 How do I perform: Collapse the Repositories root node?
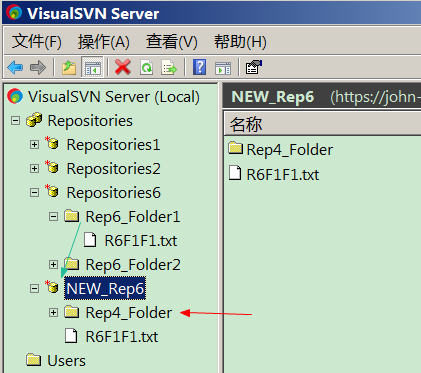point(15,121)
